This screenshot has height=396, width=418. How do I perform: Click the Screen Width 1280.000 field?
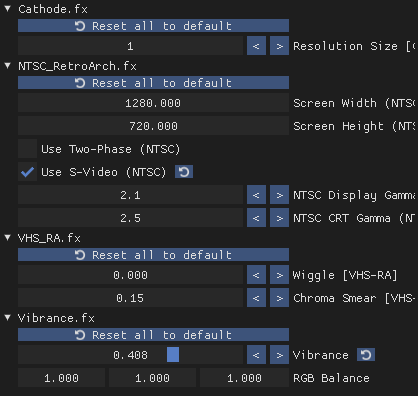pyautogui.click(x=153, y=103)
